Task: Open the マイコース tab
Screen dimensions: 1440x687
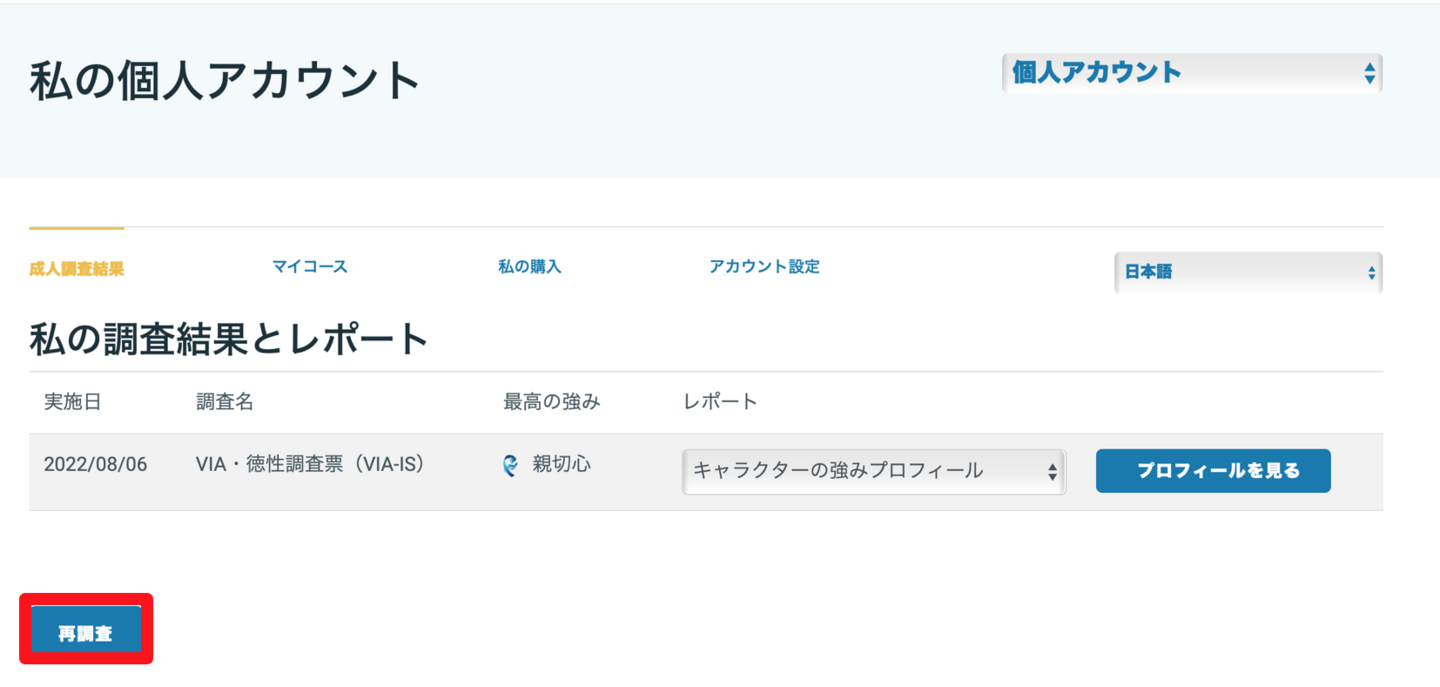Action: 310,267
